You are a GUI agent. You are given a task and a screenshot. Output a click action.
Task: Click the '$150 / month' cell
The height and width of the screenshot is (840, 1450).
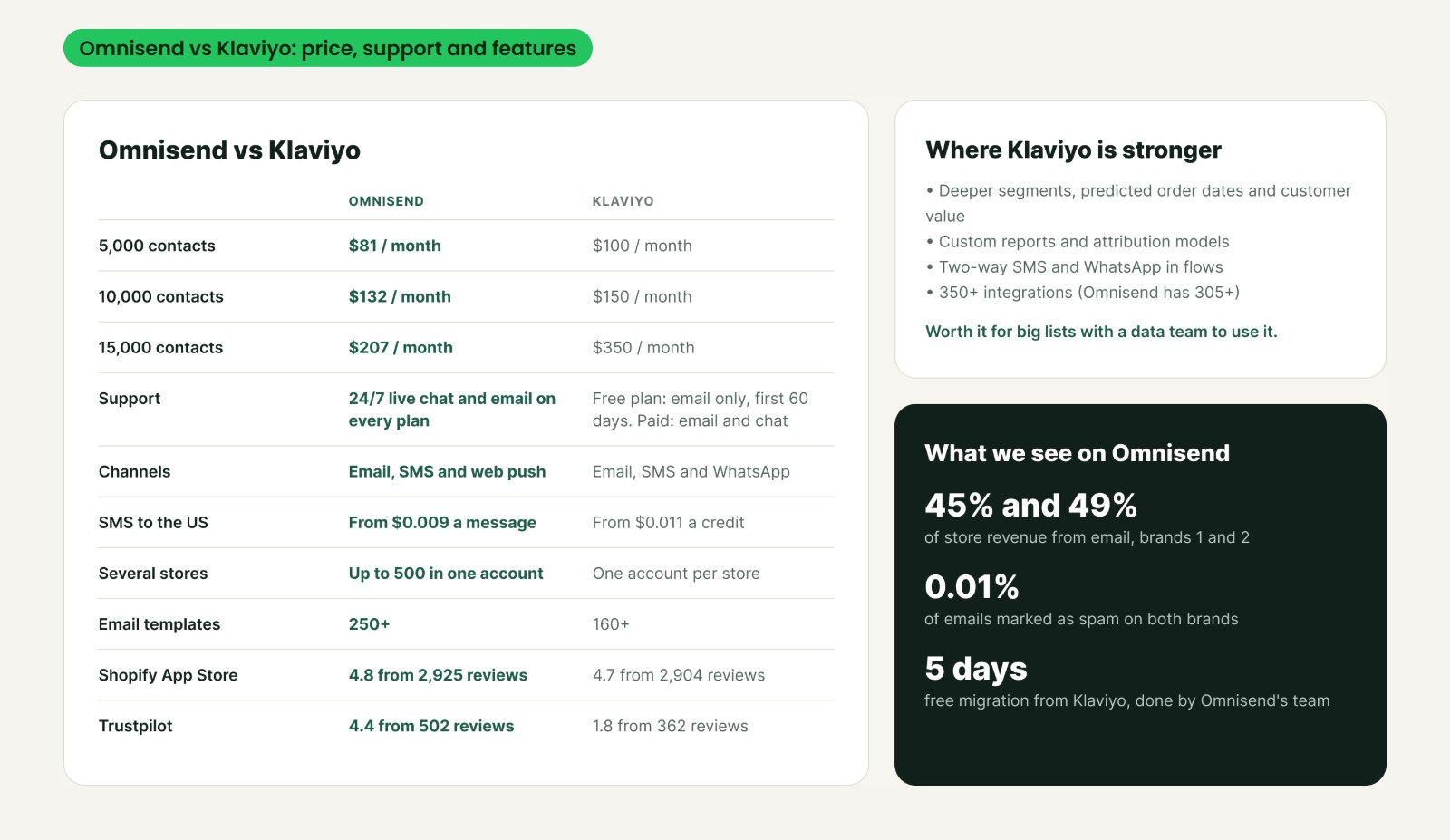click(643, 296)
